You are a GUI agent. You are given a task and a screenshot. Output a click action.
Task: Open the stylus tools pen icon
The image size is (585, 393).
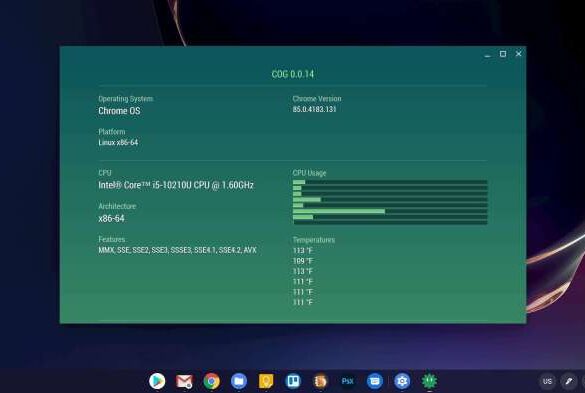[x=569, y=381]
